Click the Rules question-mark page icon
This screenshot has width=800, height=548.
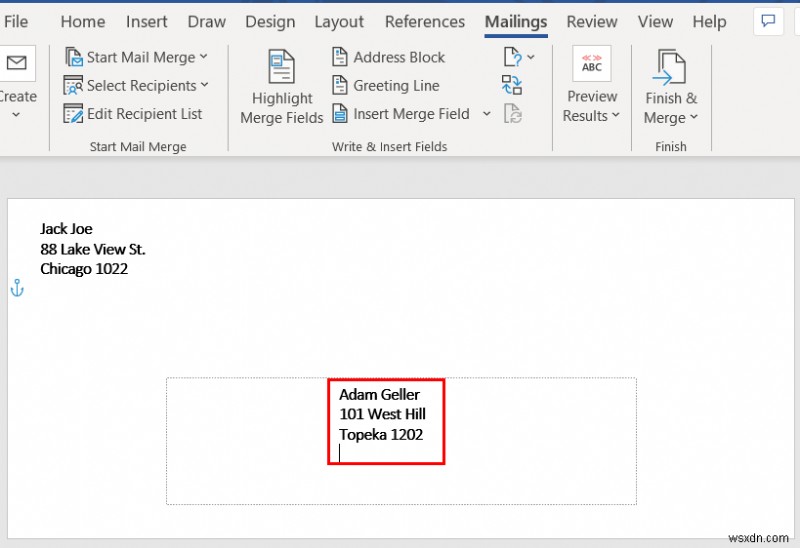[x=512, y=57]
